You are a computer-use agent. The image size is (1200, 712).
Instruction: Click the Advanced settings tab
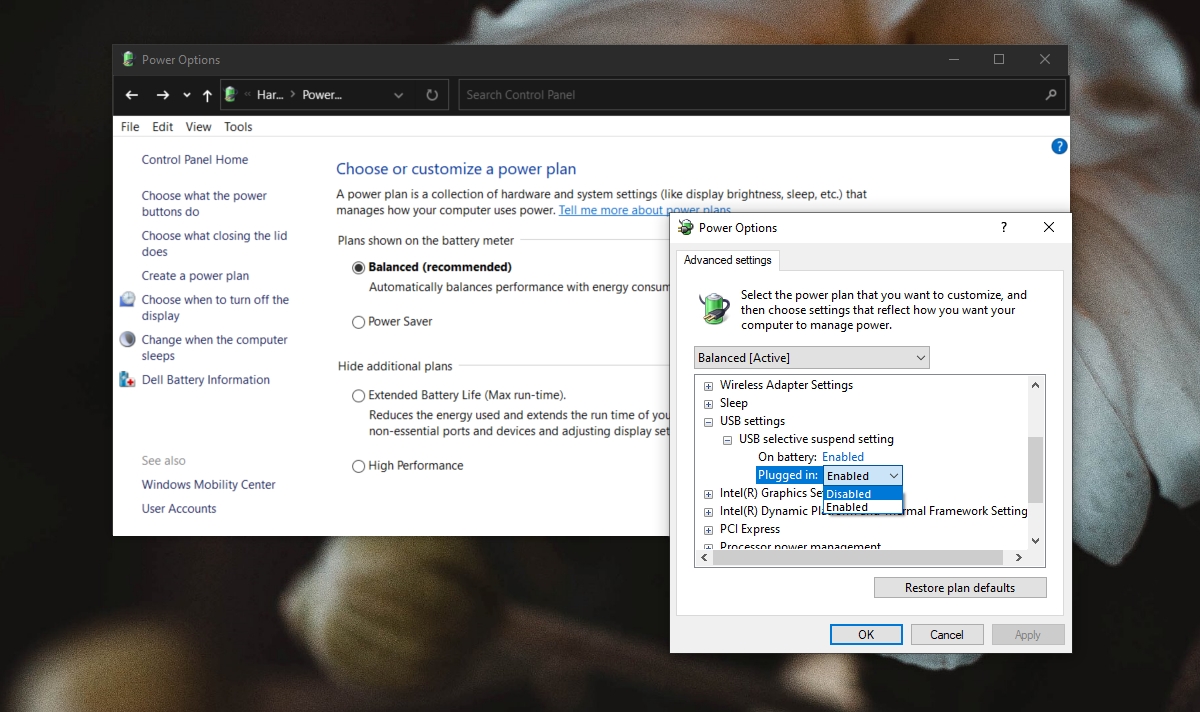click(x=727, y=260)
